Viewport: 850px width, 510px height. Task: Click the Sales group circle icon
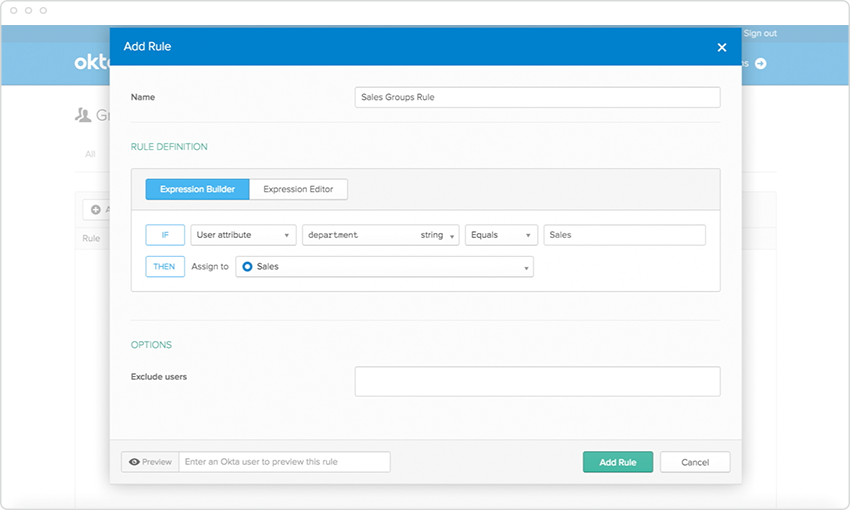[x=247, y=267]
